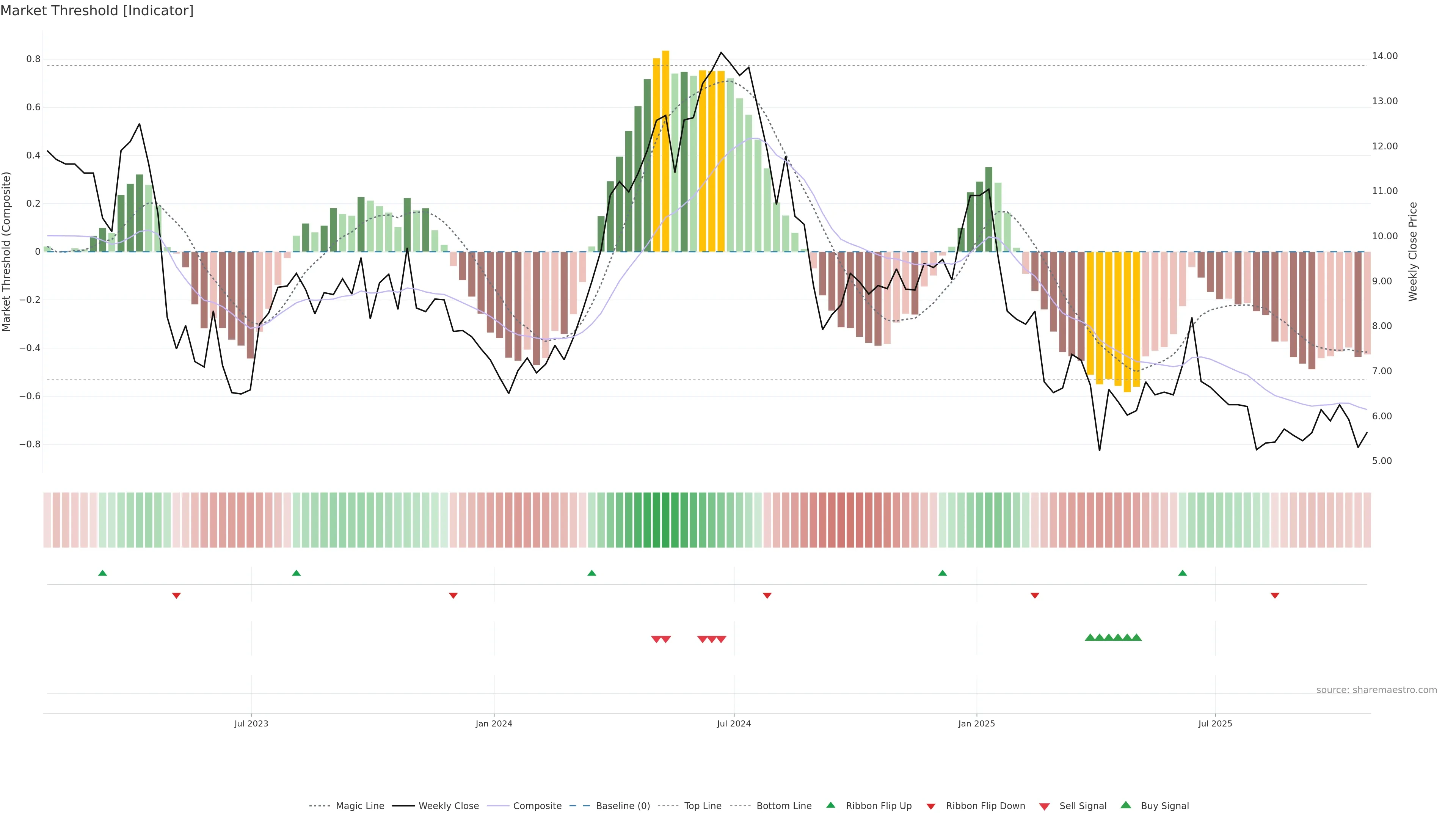
Task: Click the Market Threshold [Indicator] title
Action: [x=97, y=11]
